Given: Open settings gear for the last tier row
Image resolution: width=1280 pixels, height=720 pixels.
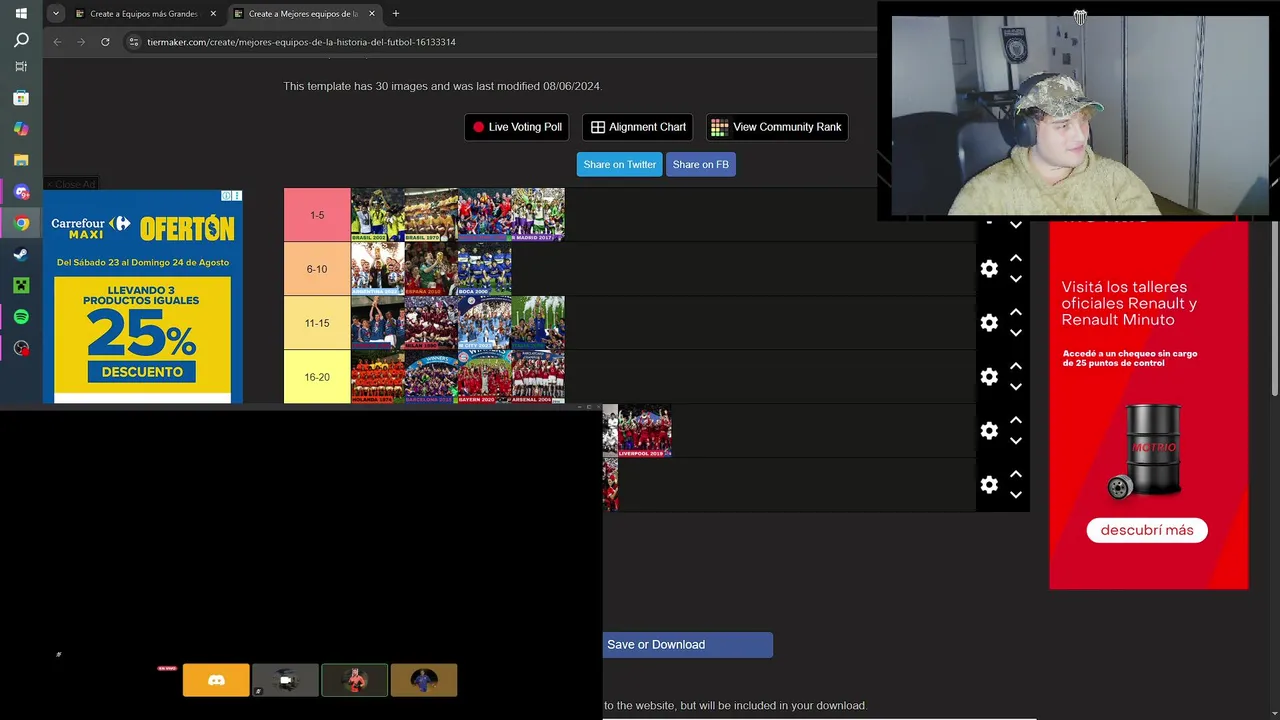Looking at the screenshot, I should point(989,485).
